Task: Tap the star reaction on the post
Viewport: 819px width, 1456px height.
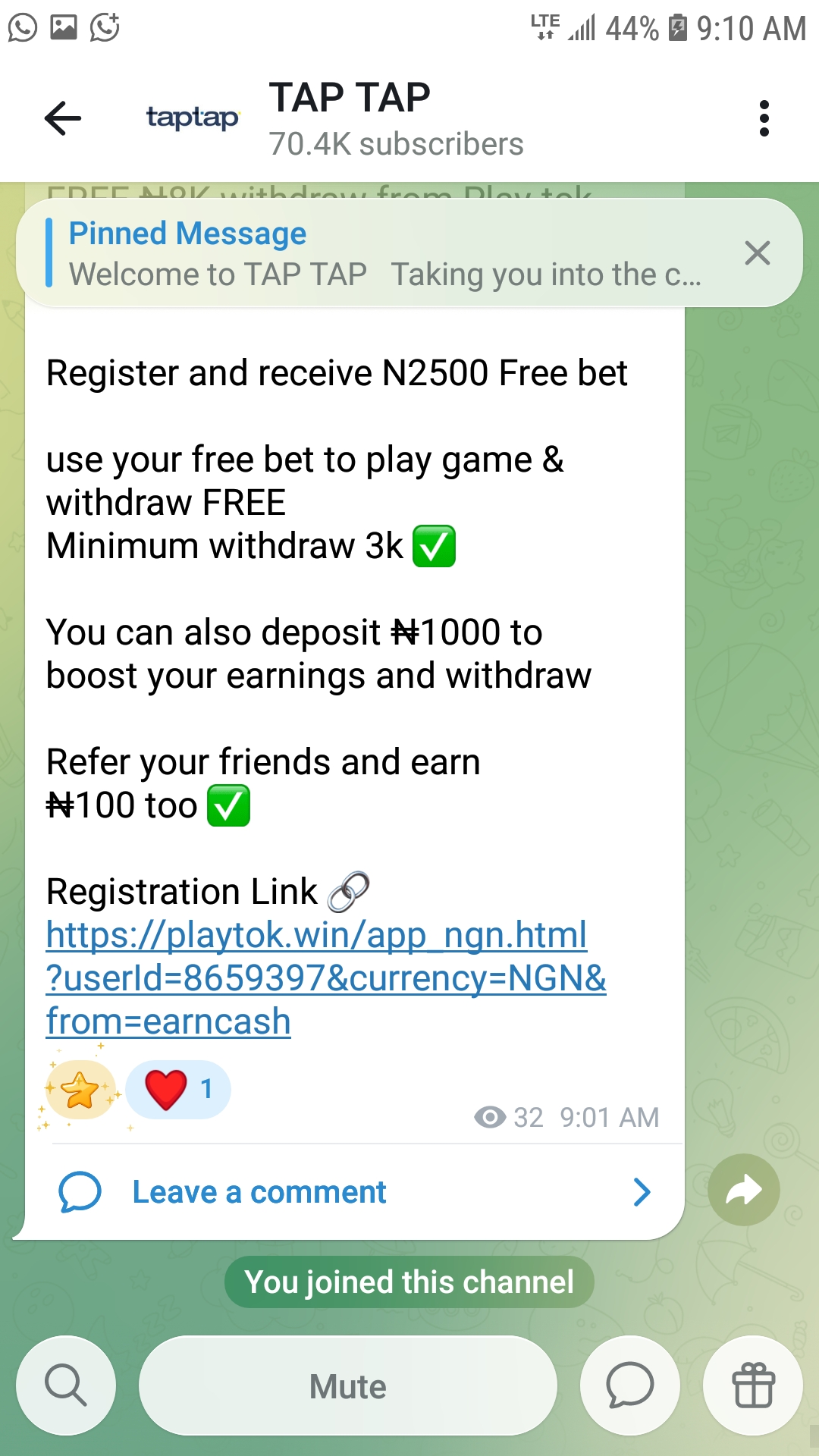Action: 80,1091
